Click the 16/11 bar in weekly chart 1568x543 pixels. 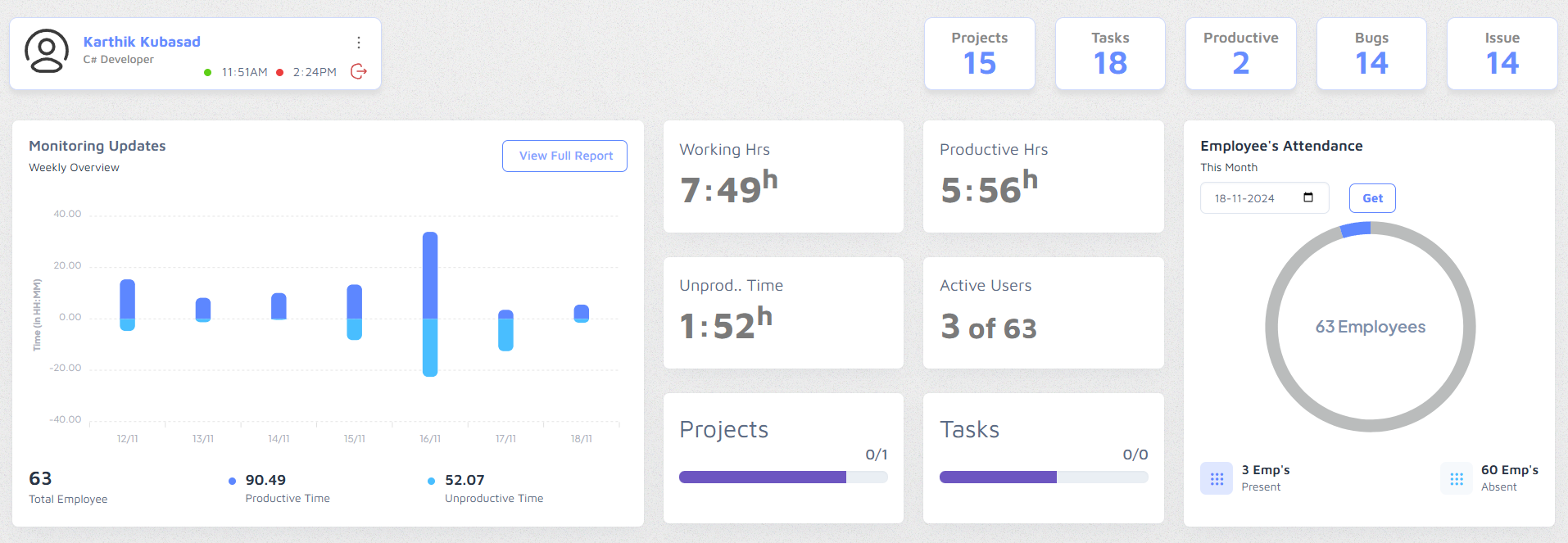coord(430,303)
